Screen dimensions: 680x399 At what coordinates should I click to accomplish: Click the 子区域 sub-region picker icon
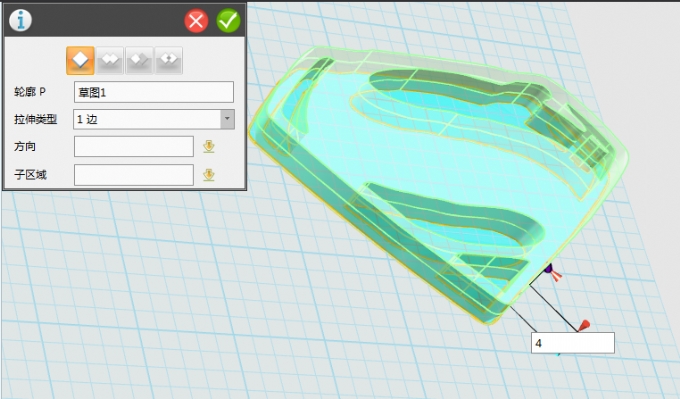coord(209,175)
